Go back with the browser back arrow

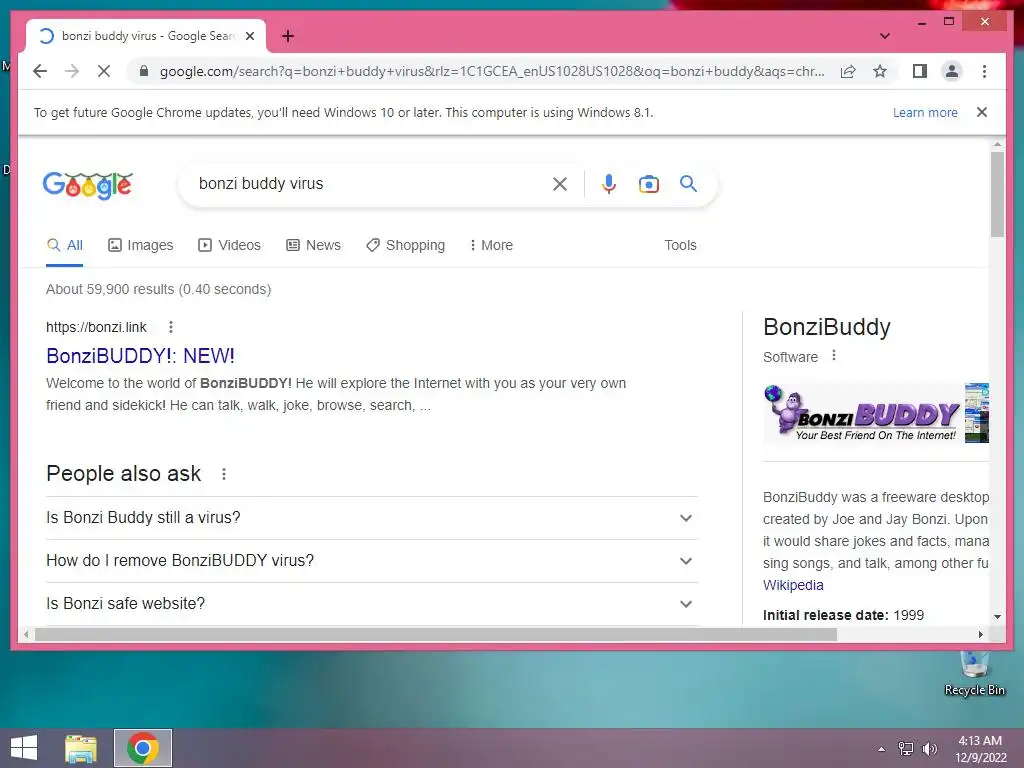[x=40, y=71]
